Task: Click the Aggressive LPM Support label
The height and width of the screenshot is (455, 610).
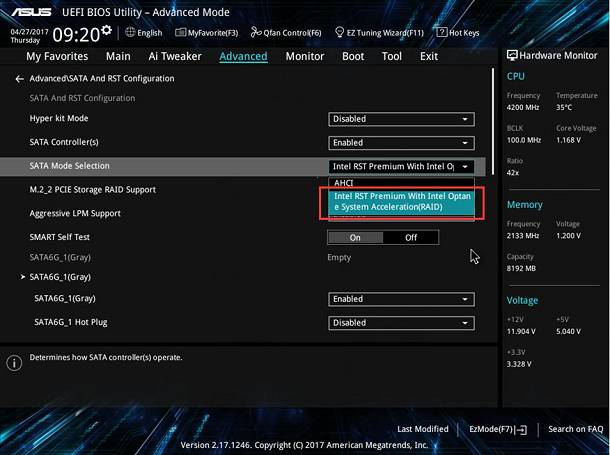Action: (x=75, y=214)
